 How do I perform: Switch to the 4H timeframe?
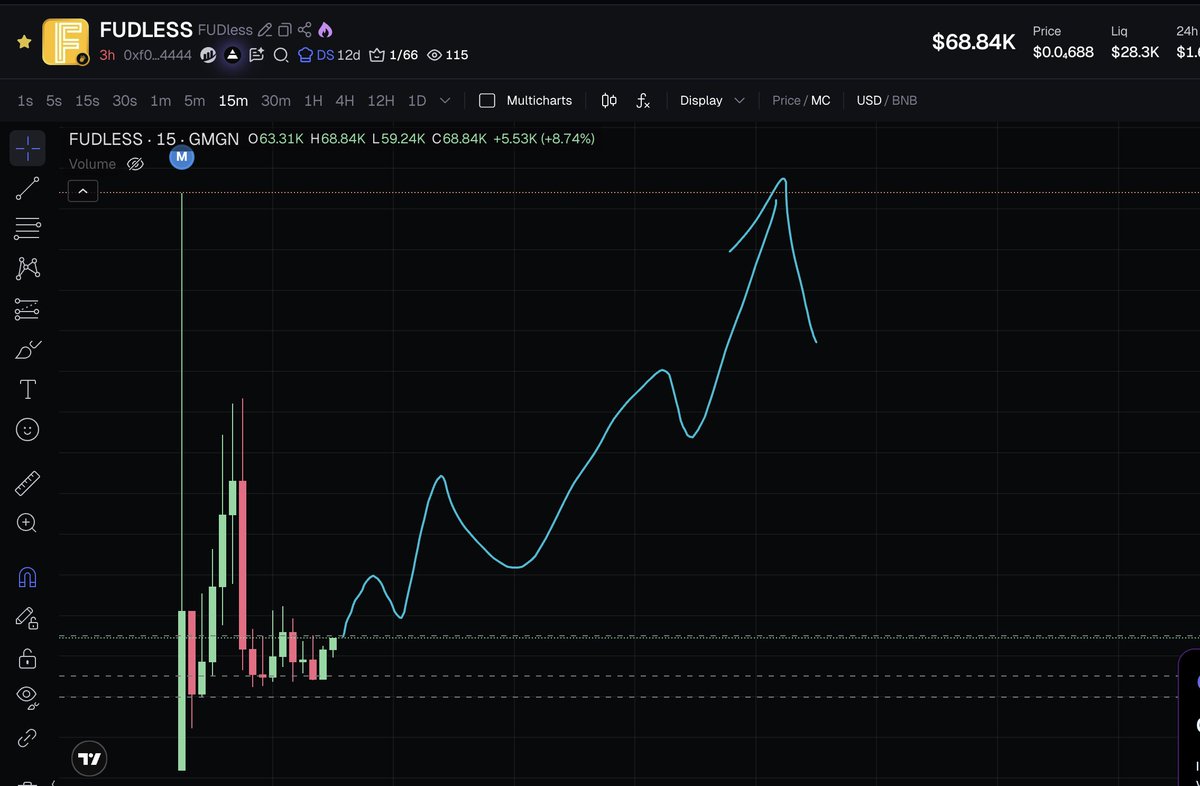point(345,100)
